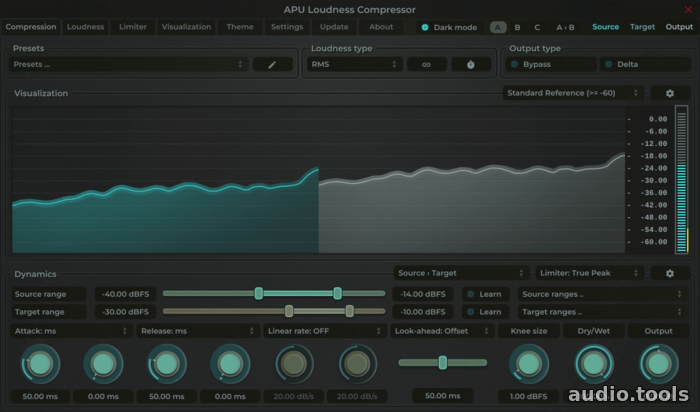Open Visualization gear settings
700x412 pixels.
(x=670, y=93)
